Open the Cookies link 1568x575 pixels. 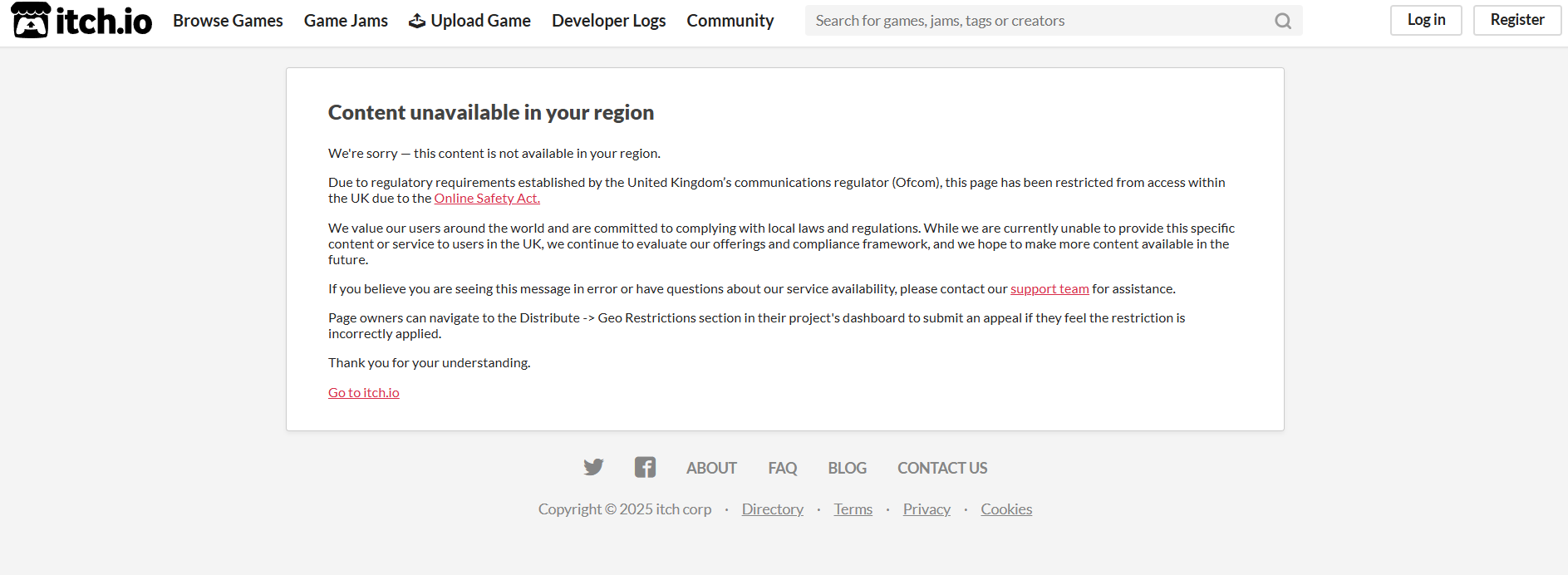(x=1006, y=509)
